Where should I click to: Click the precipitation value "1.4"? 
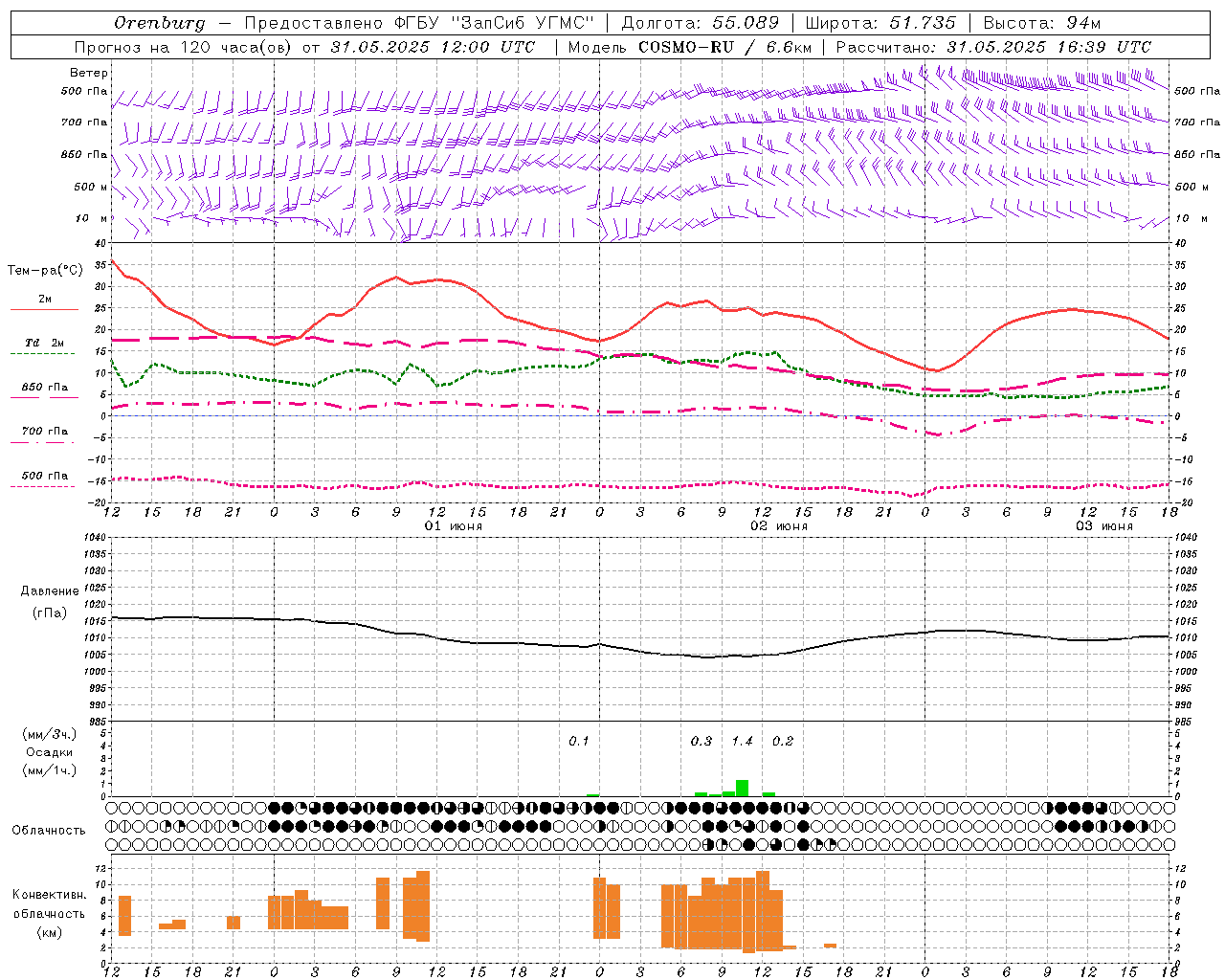pyautogui.click(x=743, y=741)
